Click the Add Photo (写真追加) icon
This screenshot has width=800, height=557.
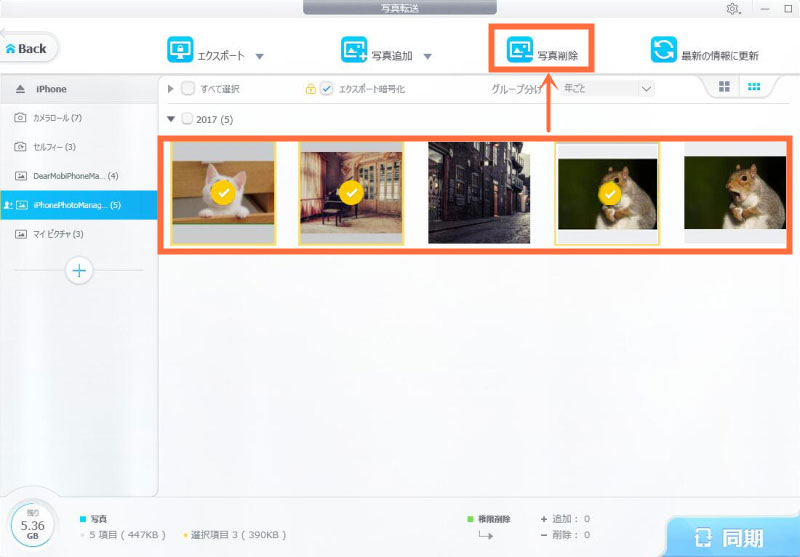point(355,51)
